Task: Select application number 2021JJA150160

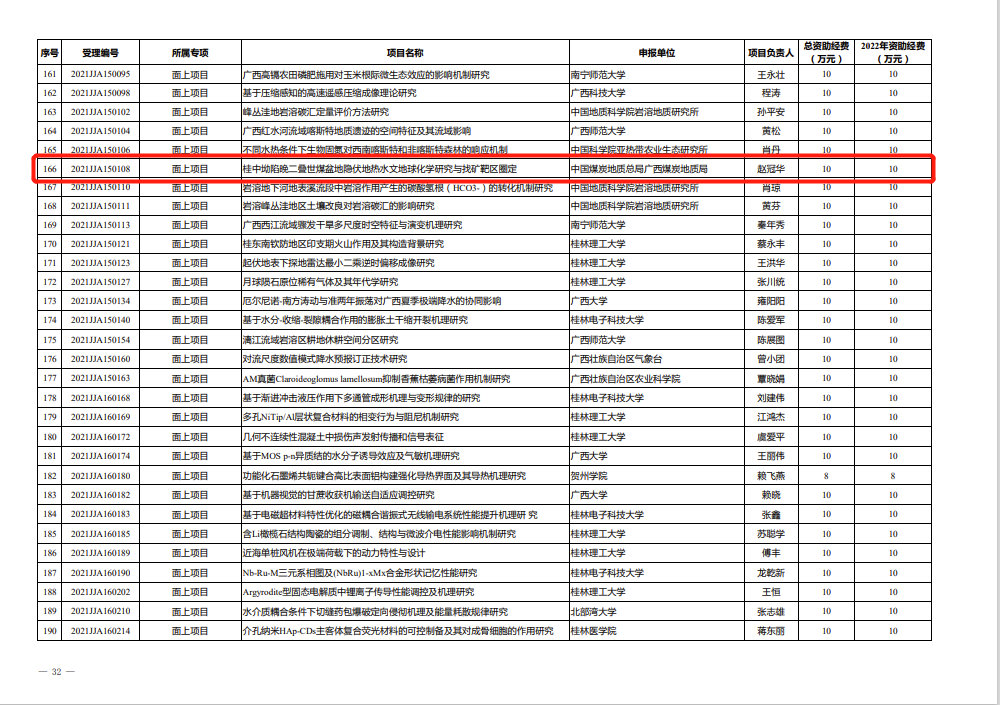Action: (x=100, y=359)
